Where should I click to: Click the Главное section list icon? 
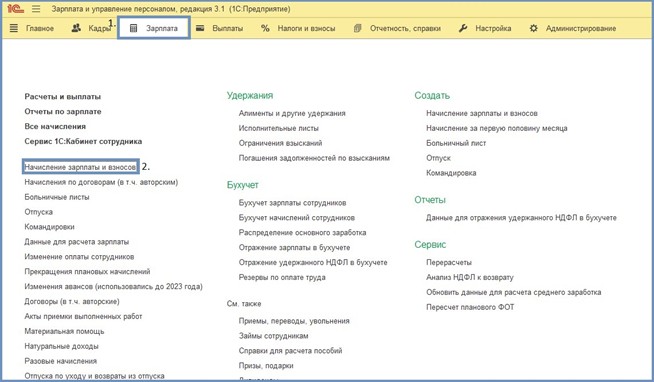coord(14,28)
